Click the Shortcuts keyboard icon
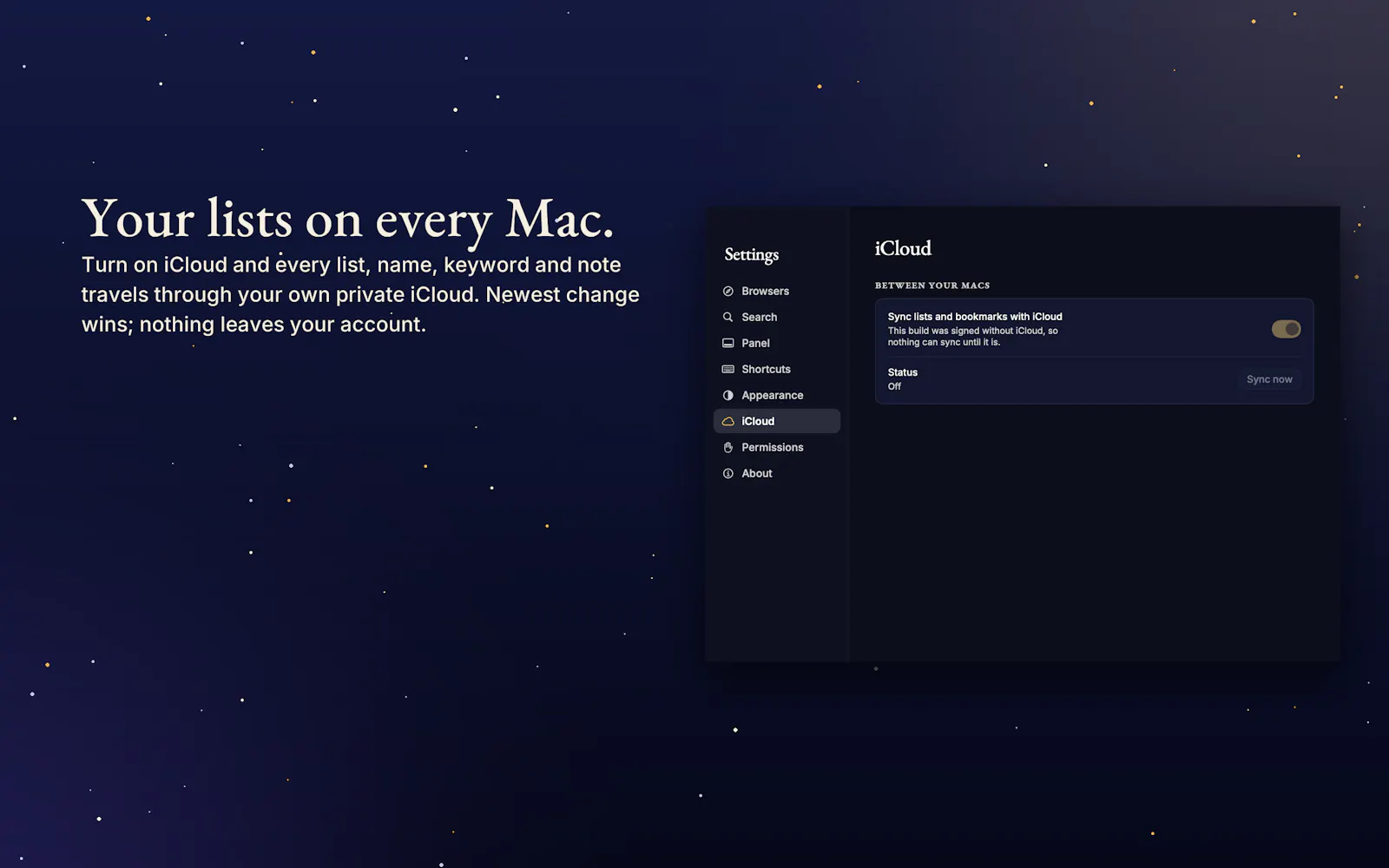The image size is (1389, 868). pyautogui.click(x=727, y=370)
